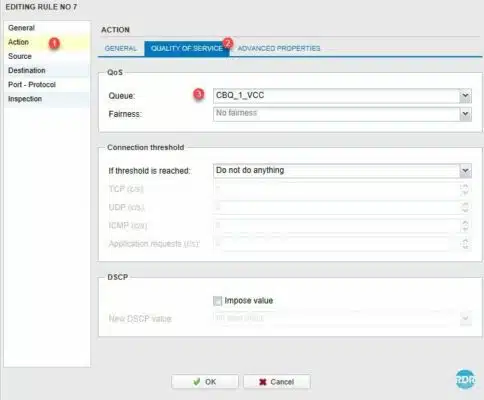Click the Queue field showing CBQ_1_VCC
Screen dimensions: 484x400
(x=336, y=96)
